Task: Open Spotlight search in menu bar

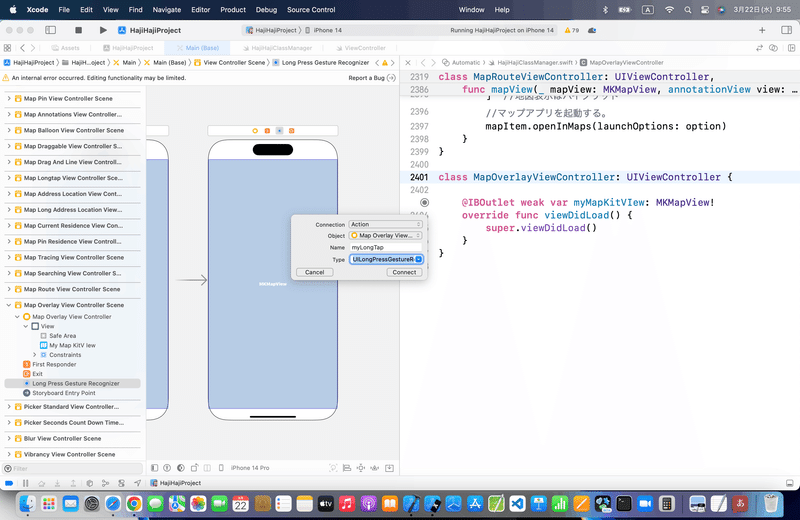Action: [687, 10]
